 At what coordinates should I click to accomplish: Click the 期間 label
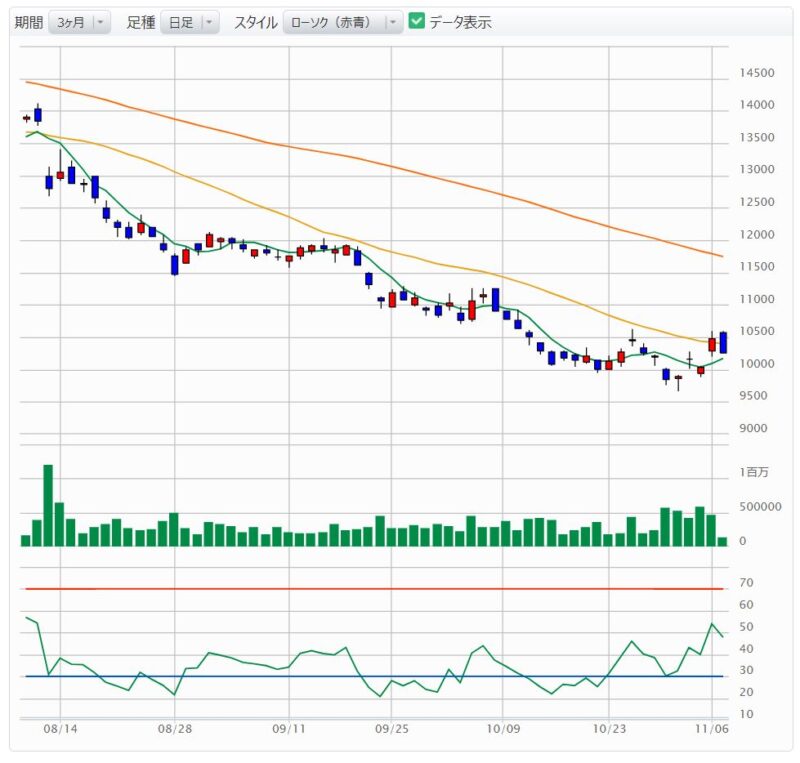click(x=29, y=22)
